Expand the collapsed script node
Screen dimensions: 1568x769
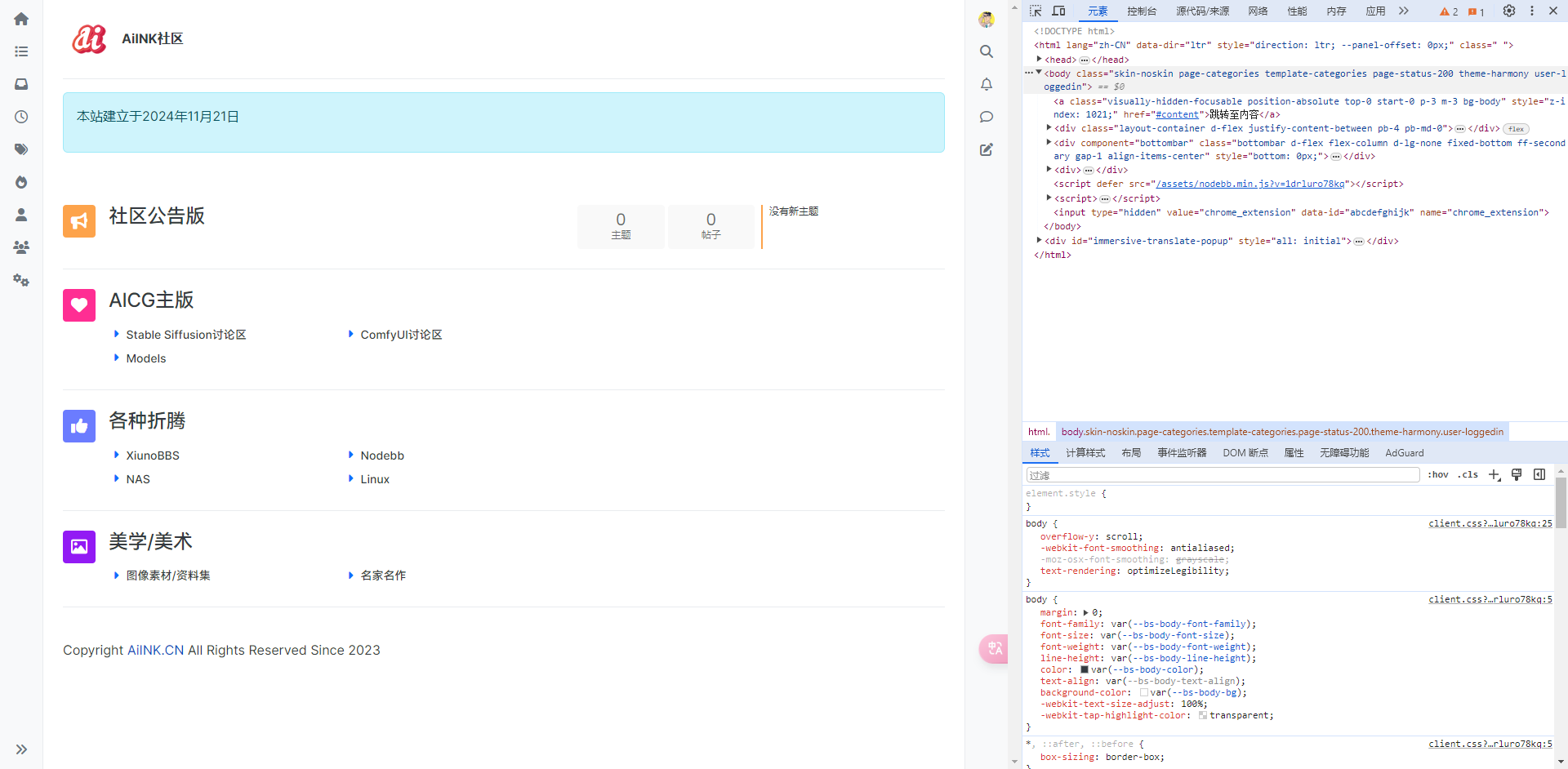[x=1049, y=198]
